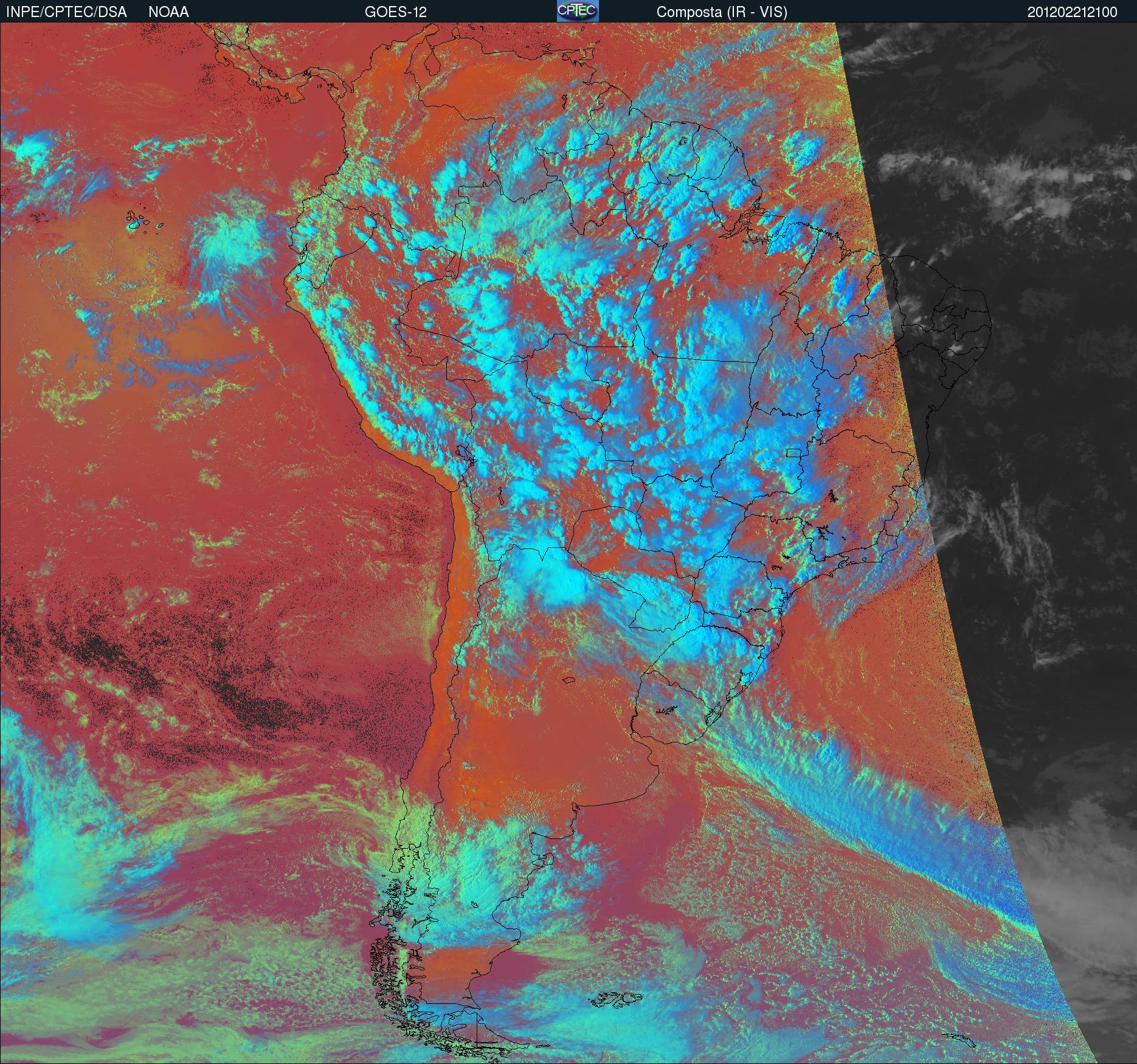1137x1064 pixels.
Task: Click the INPE/CPTEC/DSA header text
Action: [66, 12]
